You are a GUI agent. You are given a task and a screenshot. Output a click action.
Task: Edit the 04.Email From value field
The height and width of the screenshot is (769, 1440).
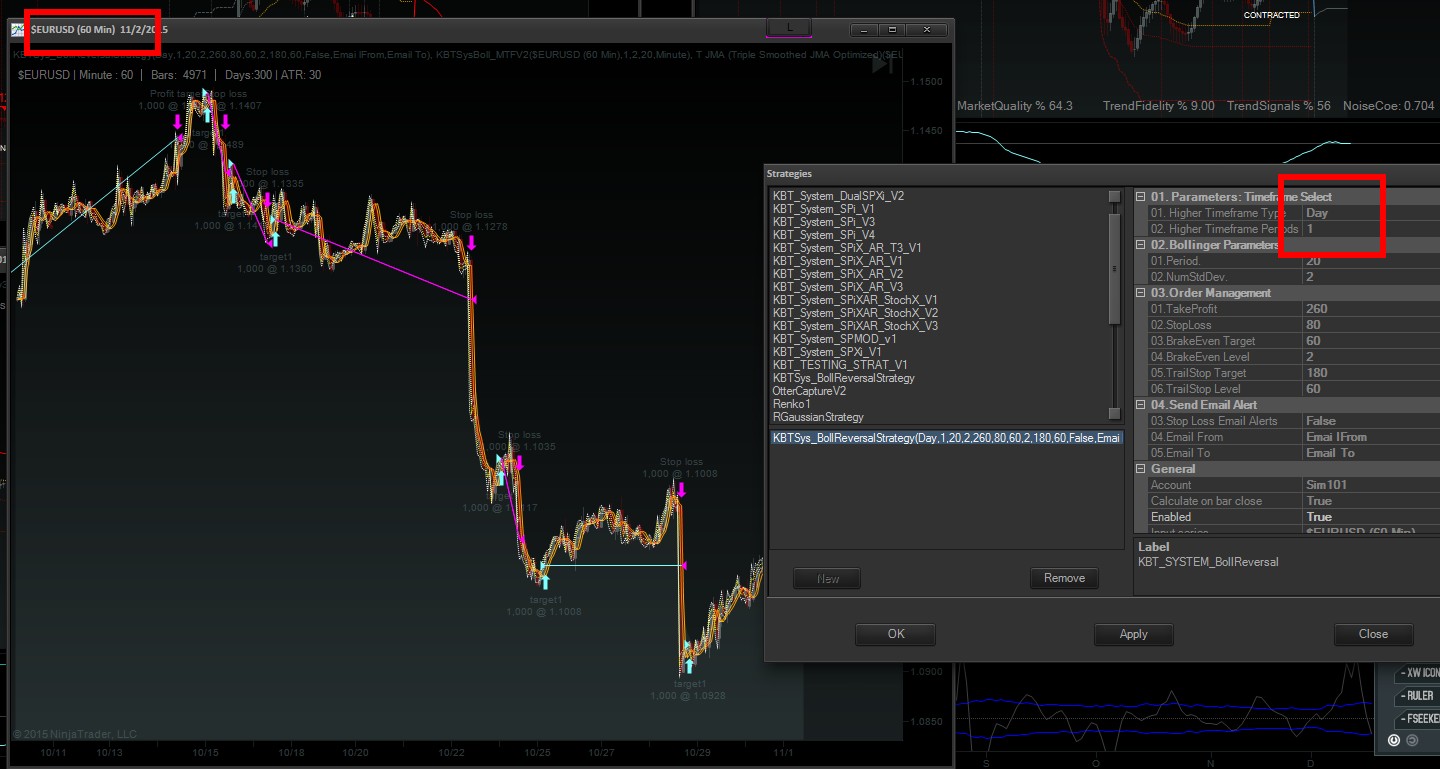[1370, 437]
